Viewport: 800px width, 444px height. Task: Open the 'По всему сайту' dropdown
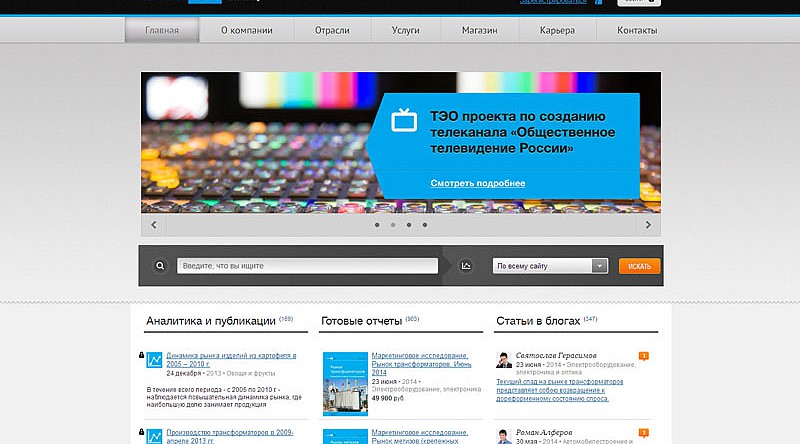[x=551, y=266]
